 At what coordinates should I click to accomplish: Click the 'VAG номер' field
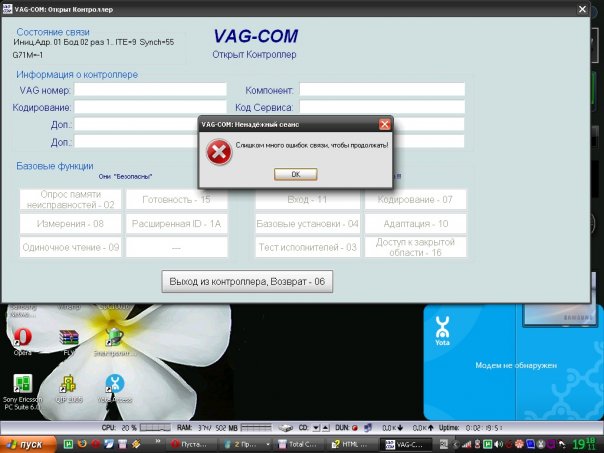click(150, 90)
